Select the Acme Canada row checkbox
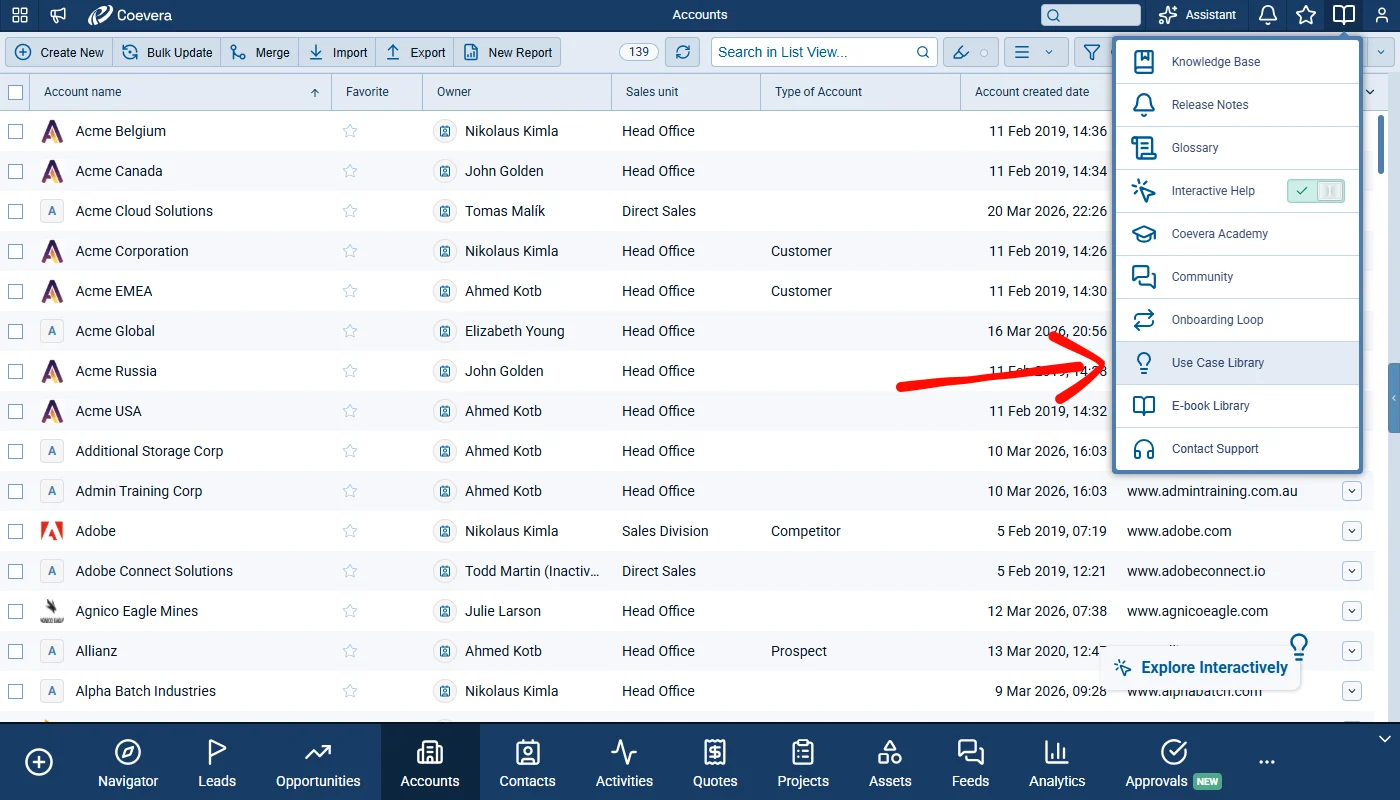Image resolution: width=1400 pixels, height=800 pixels. (15, 171)
